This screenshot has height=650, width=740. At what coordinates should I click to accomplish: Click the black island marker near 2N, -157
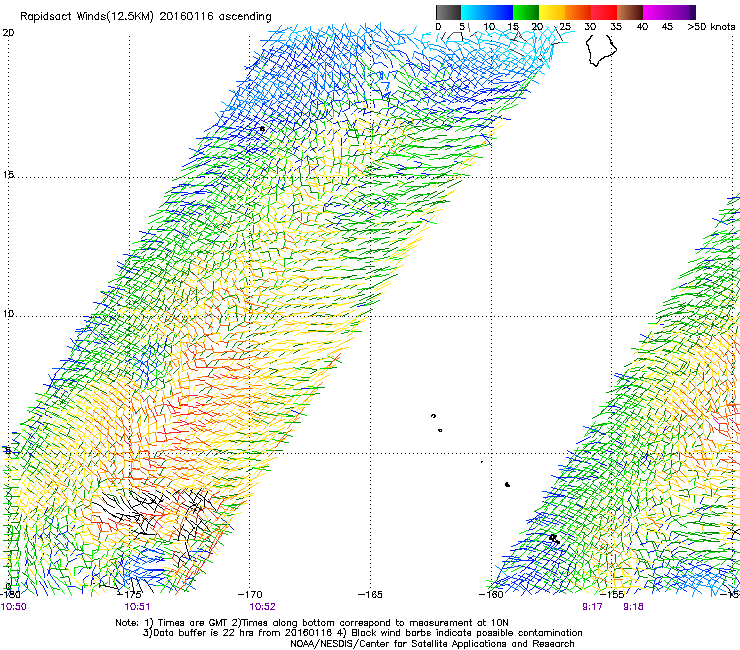tap(555, 539)
